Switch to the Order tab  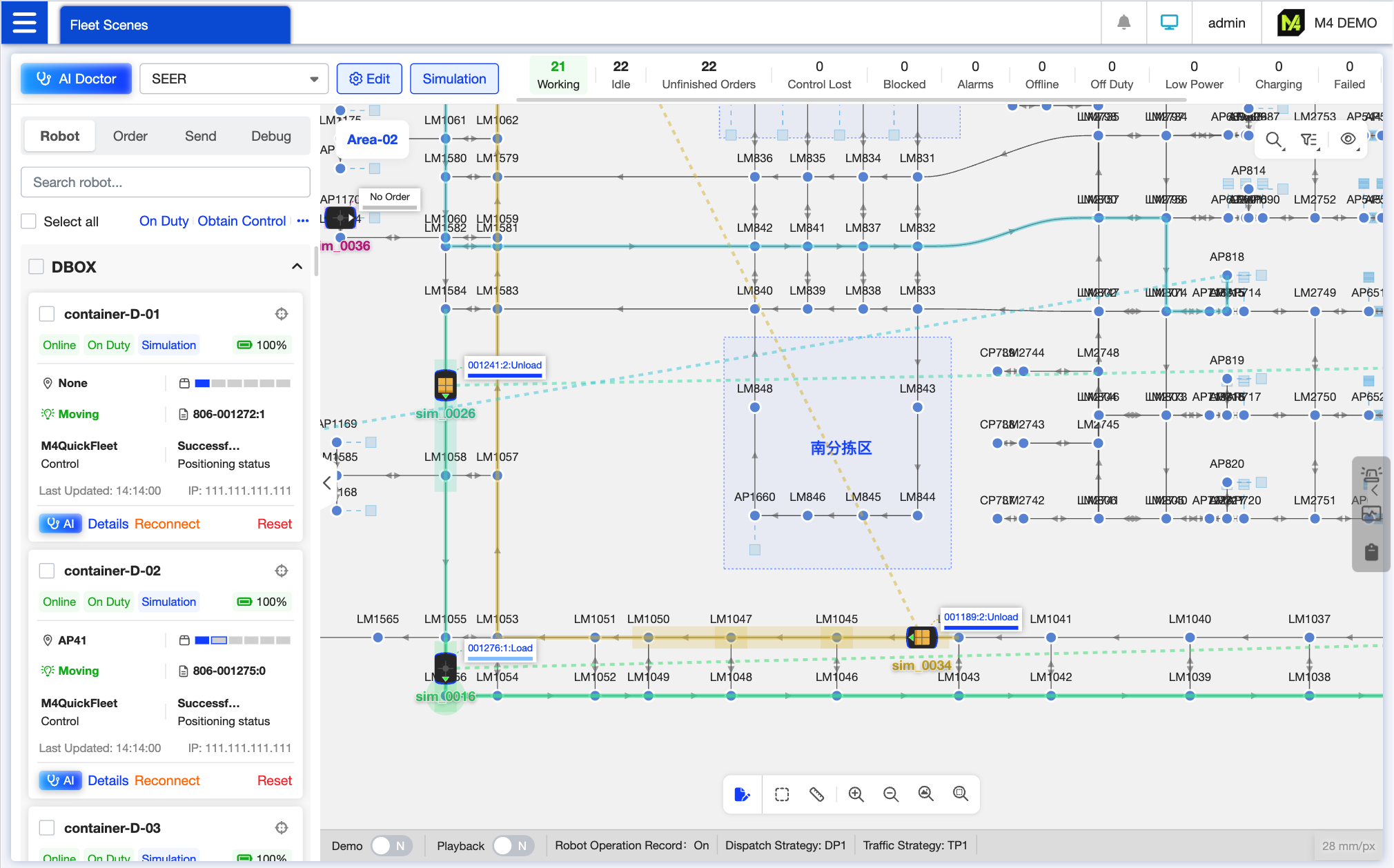(130, 136)
